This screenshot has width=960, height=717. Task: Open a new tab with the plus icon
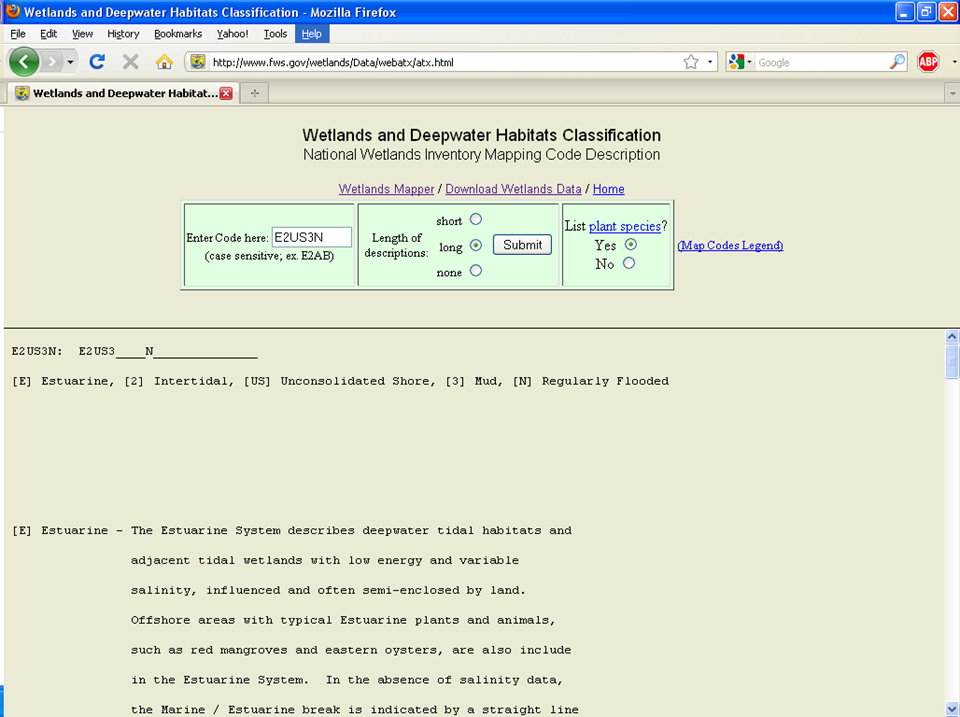(253, 92)
